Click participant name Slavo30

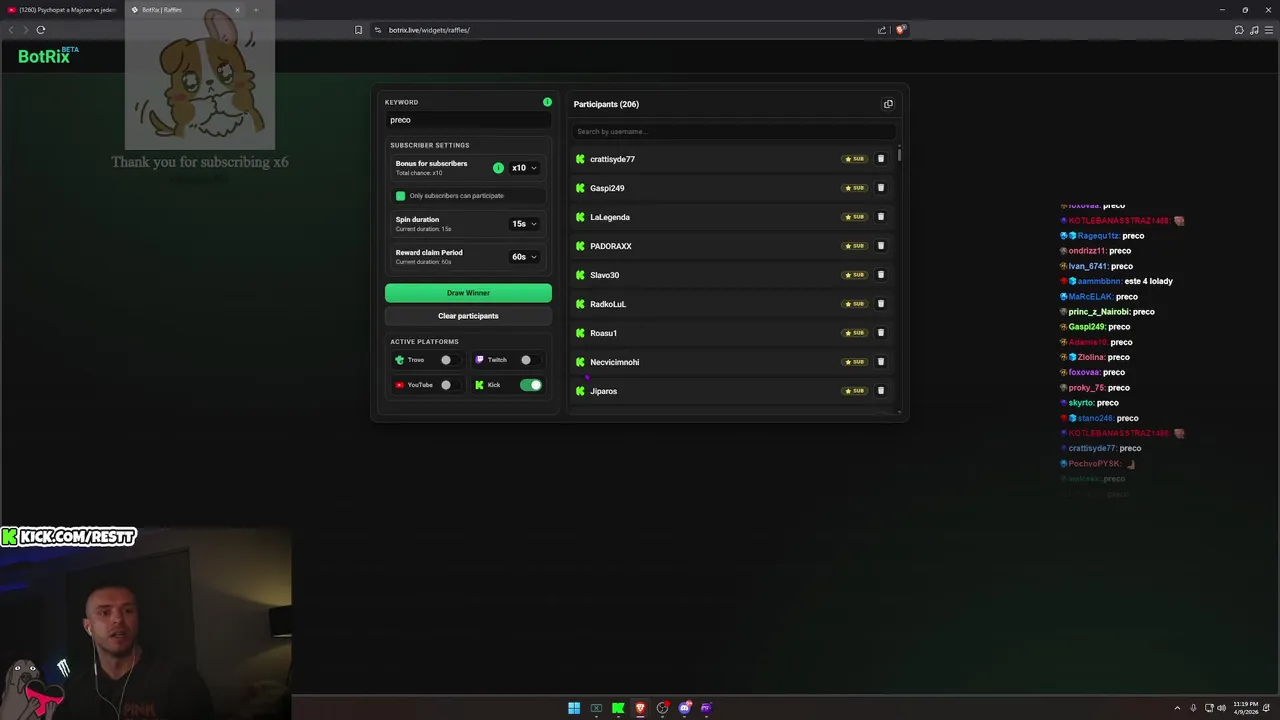tap(605, 275)
